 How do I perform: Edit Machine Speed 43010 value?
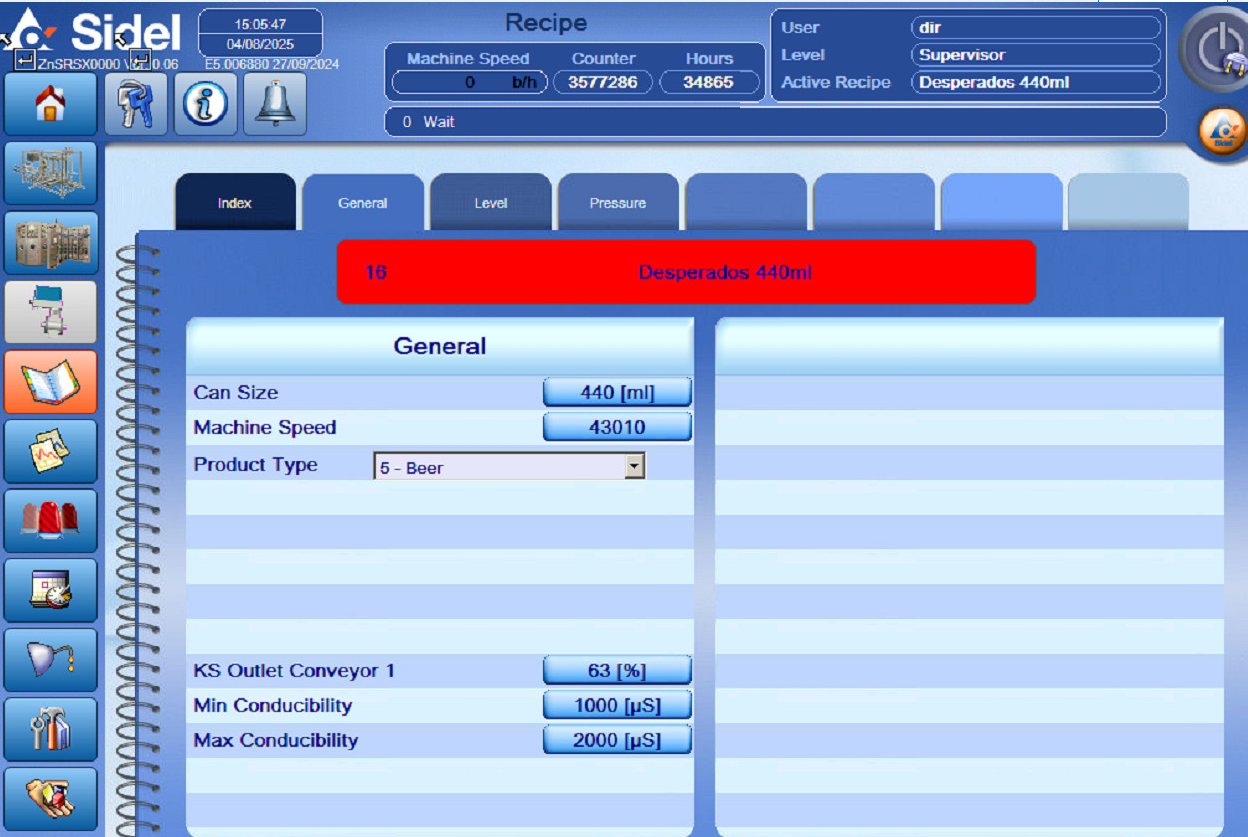click(x=617, y=428)
